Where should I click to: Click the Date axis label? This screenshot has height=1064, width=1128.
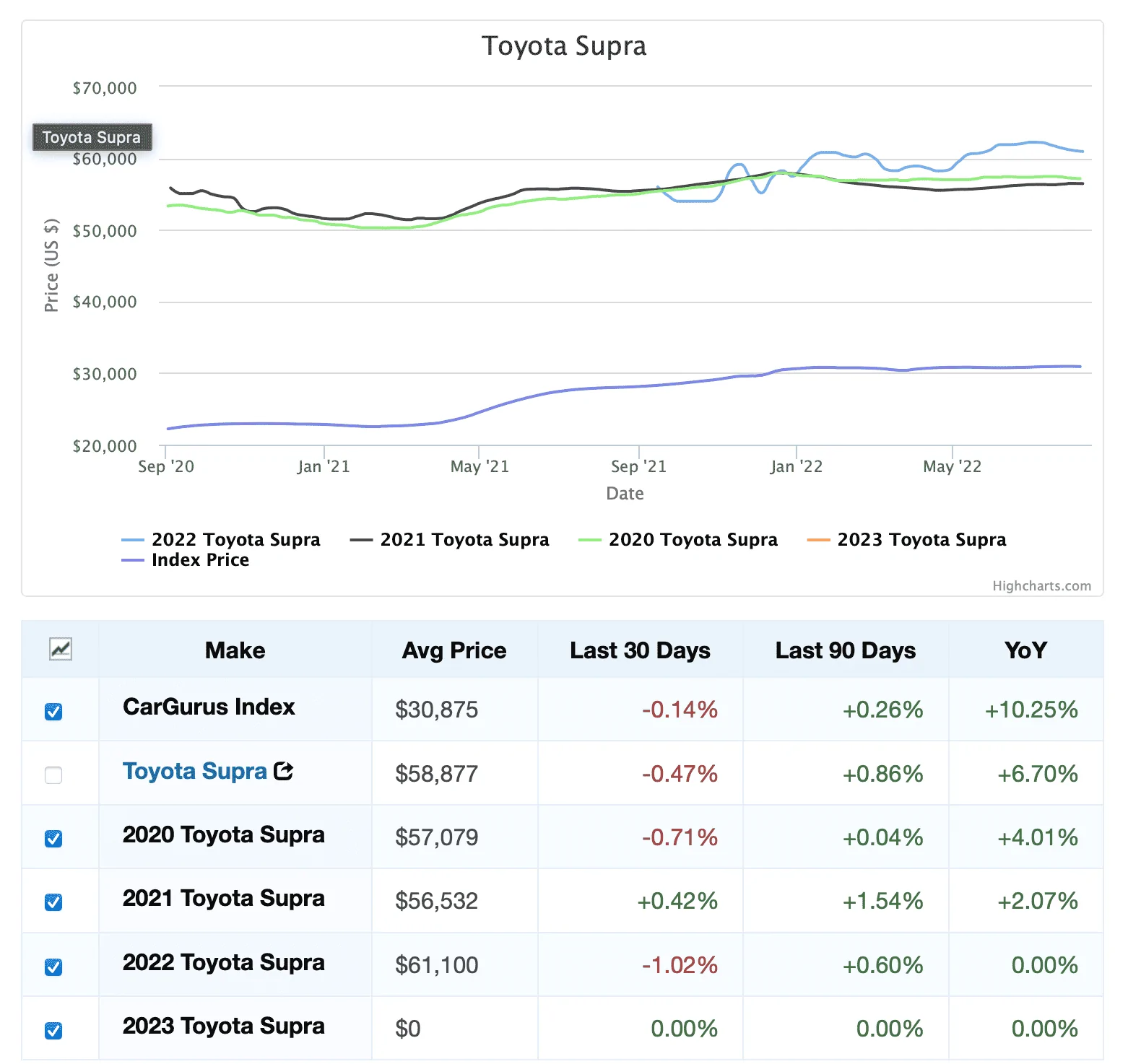[x=625, y=493]
